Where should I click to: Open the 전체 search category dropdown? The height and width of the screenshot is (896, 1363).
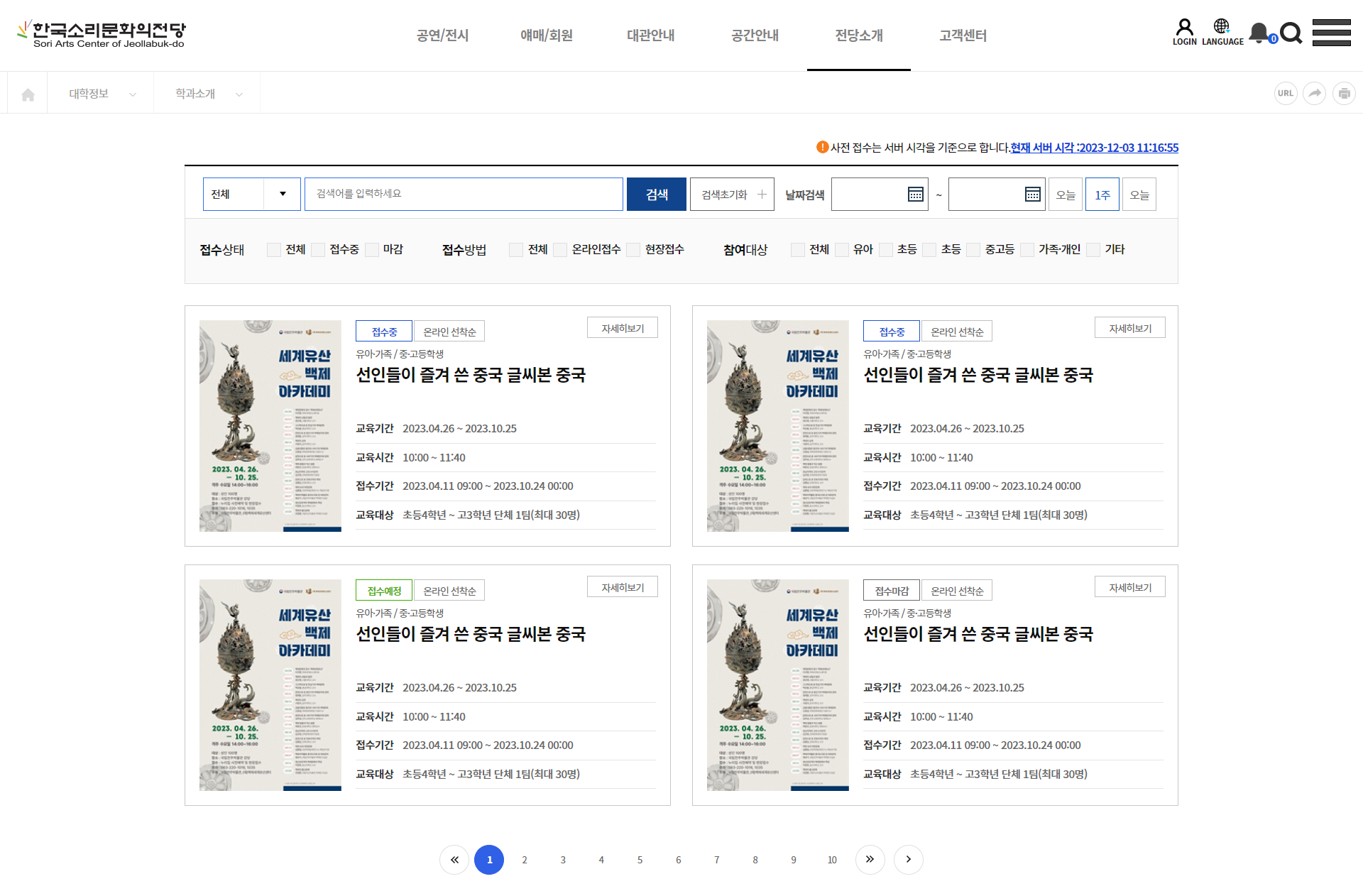pos(251,195)
